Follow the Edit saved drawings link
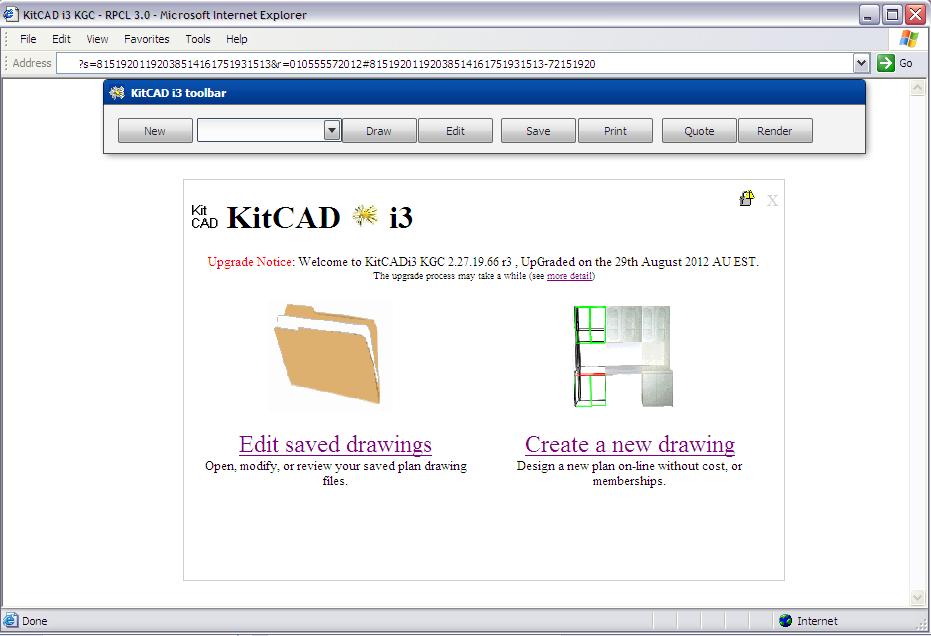The image size is (931, 636). click(335, 444)
